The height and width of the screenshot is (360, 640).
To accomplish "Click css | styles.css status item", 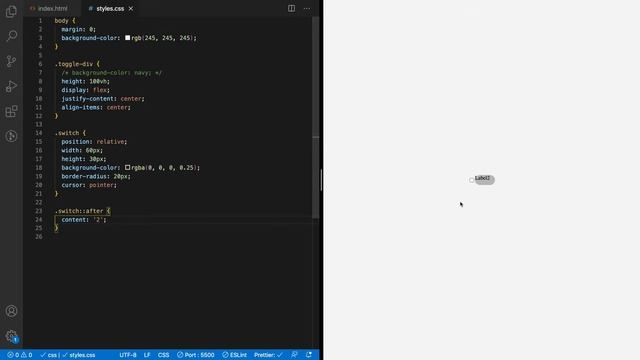I will coord(68,355).
